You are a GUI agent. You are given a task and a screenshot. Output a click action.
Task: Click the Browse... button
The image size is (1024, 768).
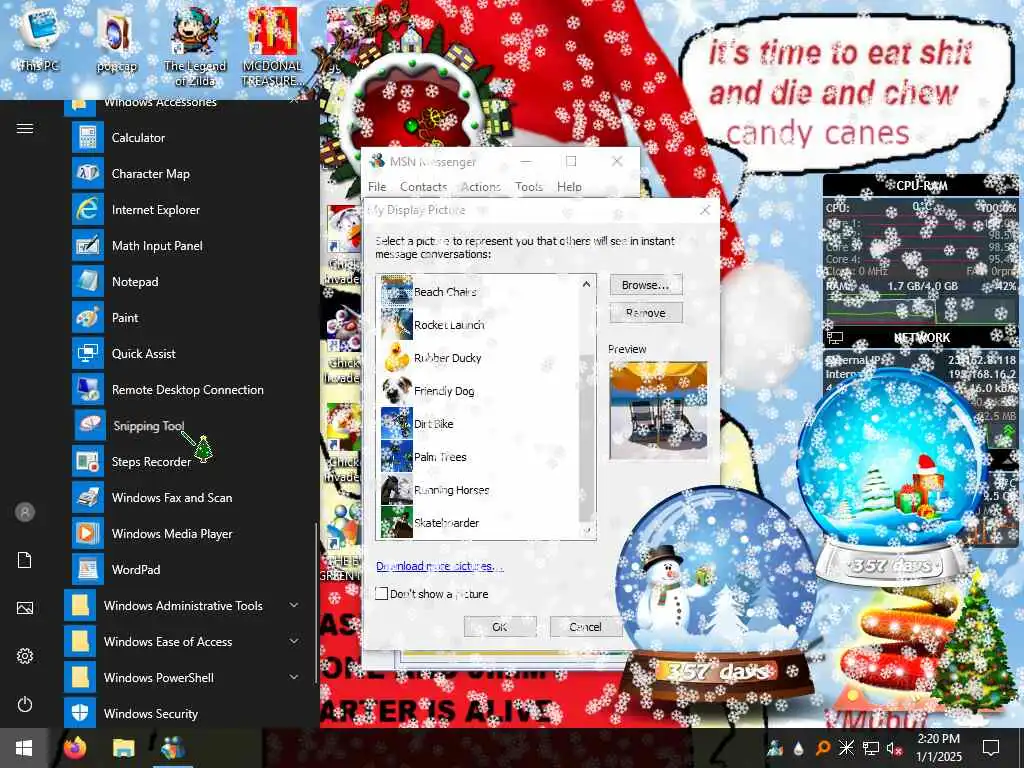pos(646,285)
